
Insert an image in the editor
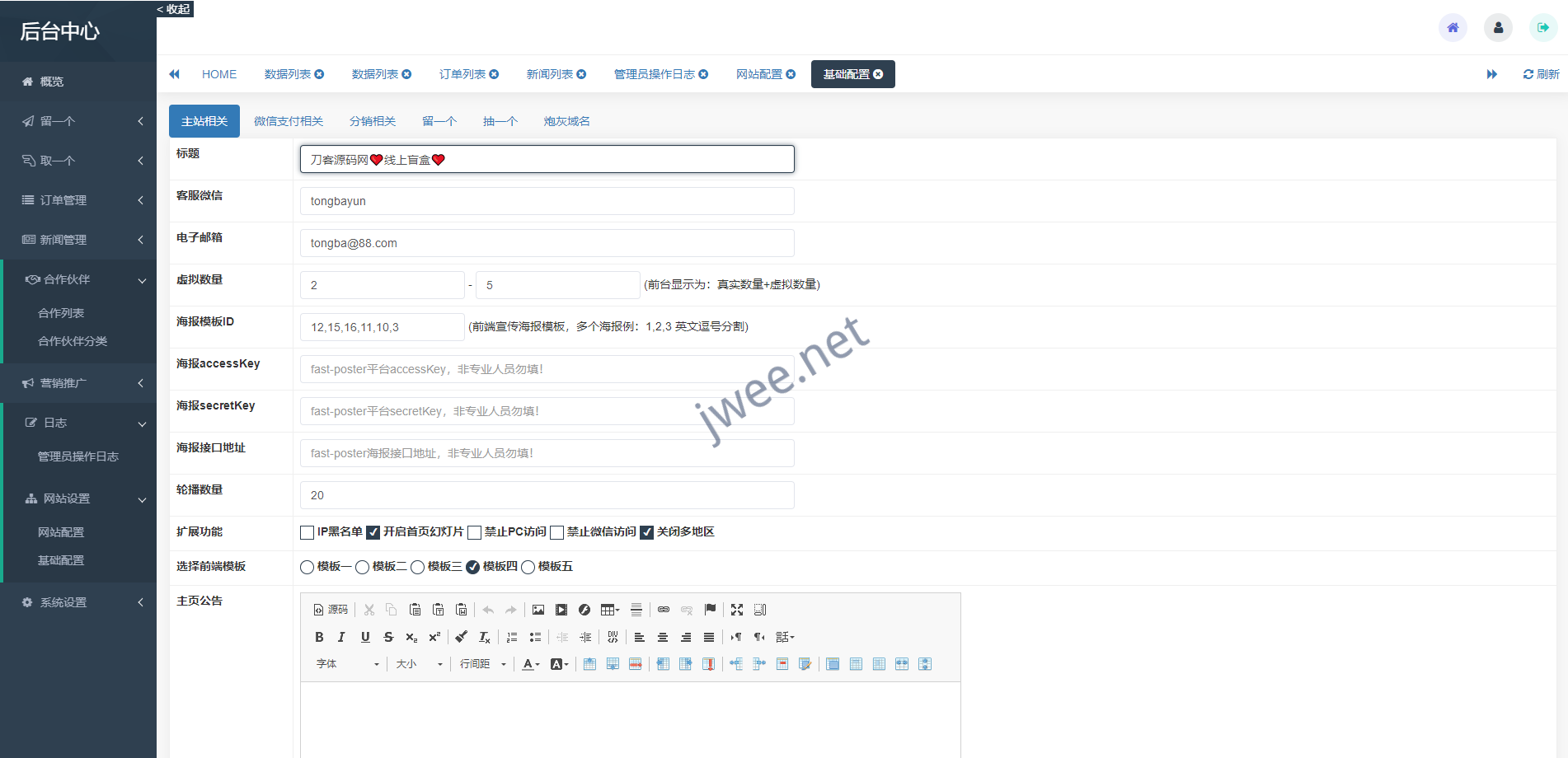coord(538,610)
